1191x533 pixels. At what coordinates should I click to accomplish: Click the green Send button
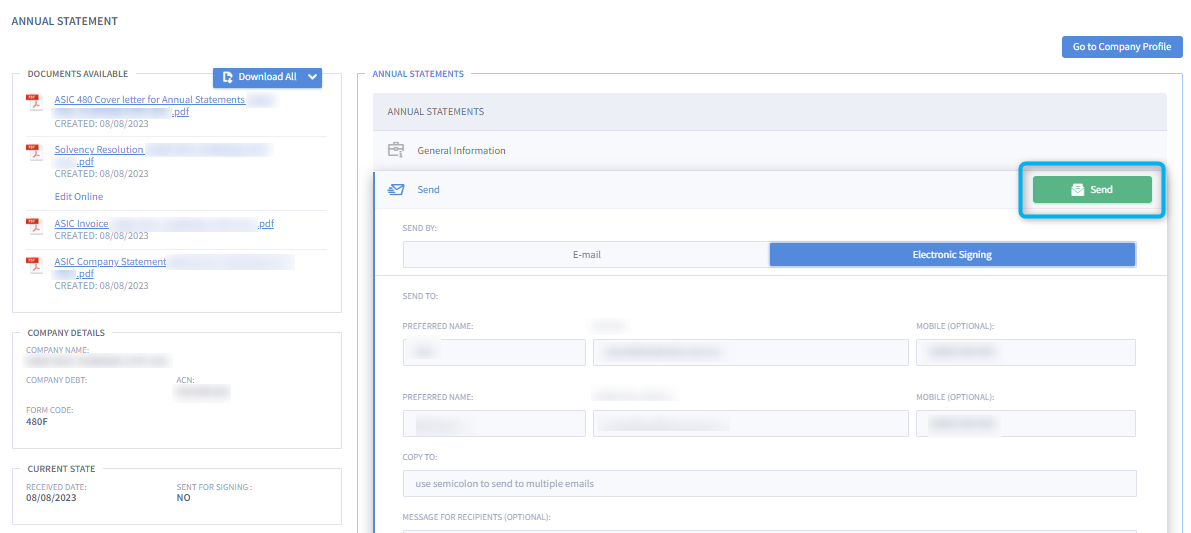(x=1091, y=190)
